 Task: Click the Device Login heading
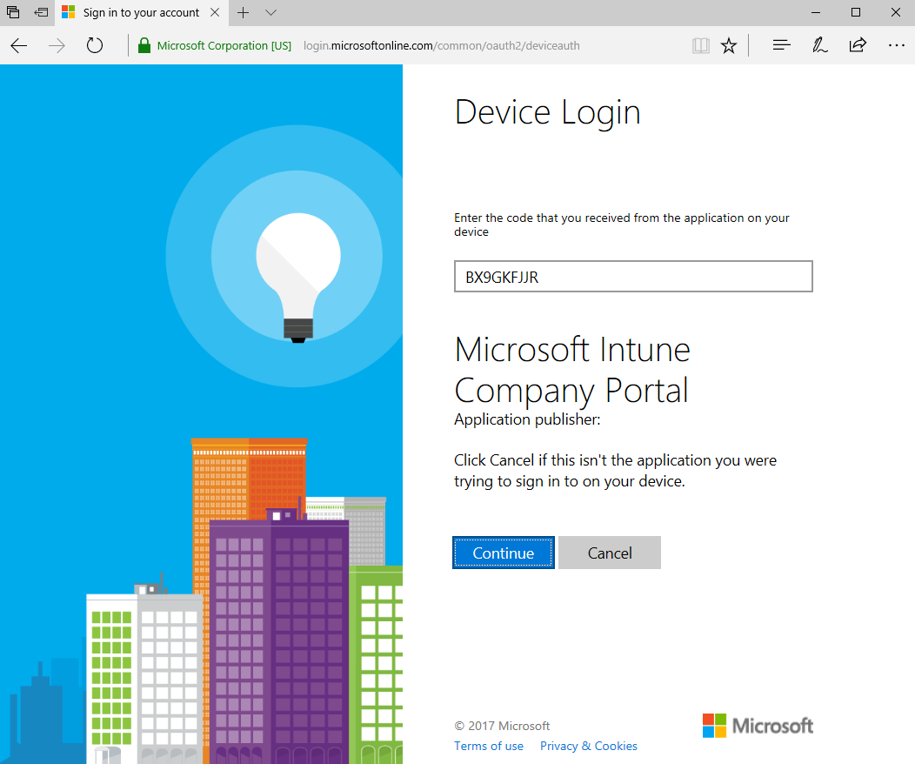click(x=547, y=113)
